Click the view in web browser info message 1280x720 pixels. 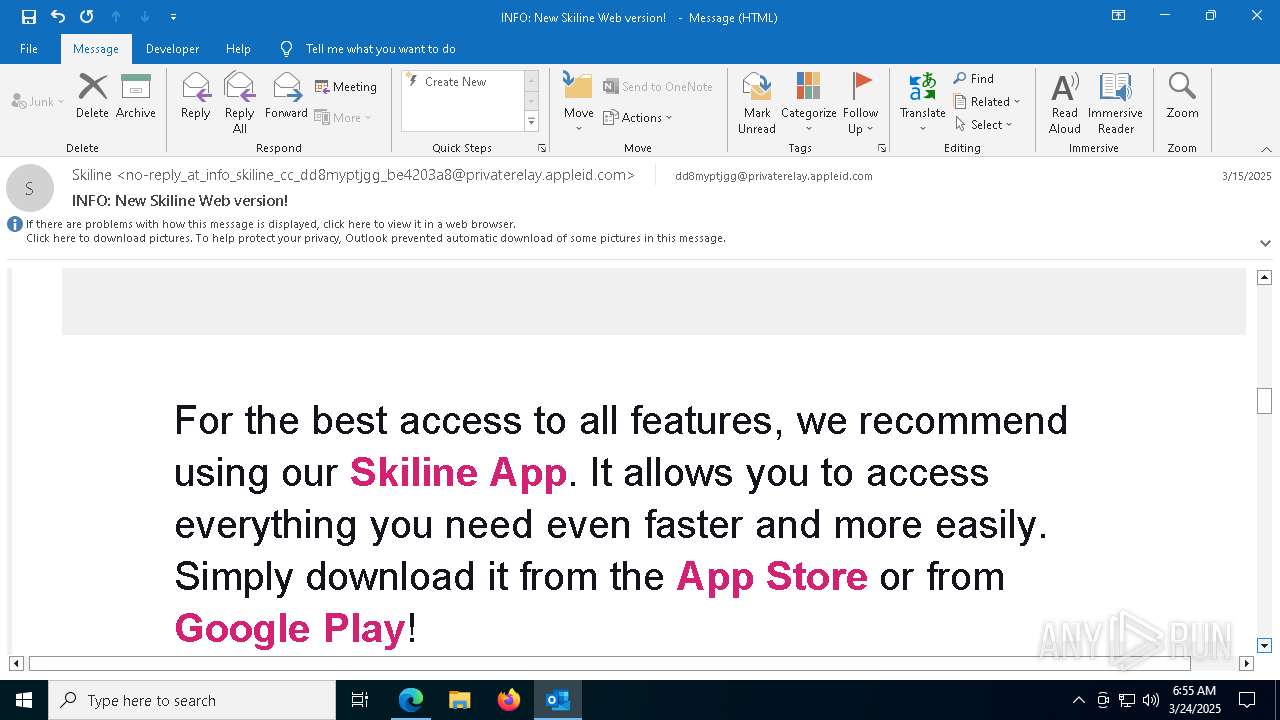click(271, 224)
